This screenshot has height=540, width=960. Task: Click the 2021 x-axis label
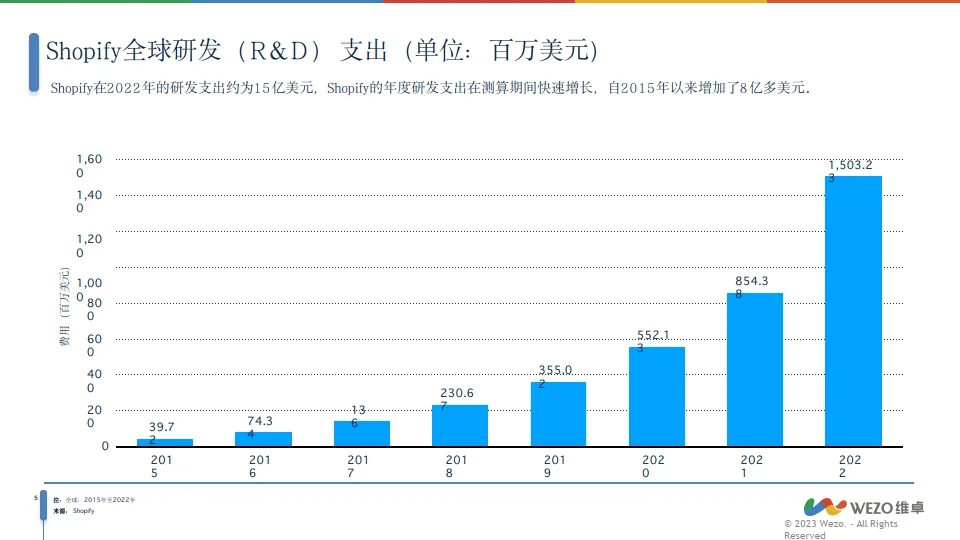(x=751, y=466)
